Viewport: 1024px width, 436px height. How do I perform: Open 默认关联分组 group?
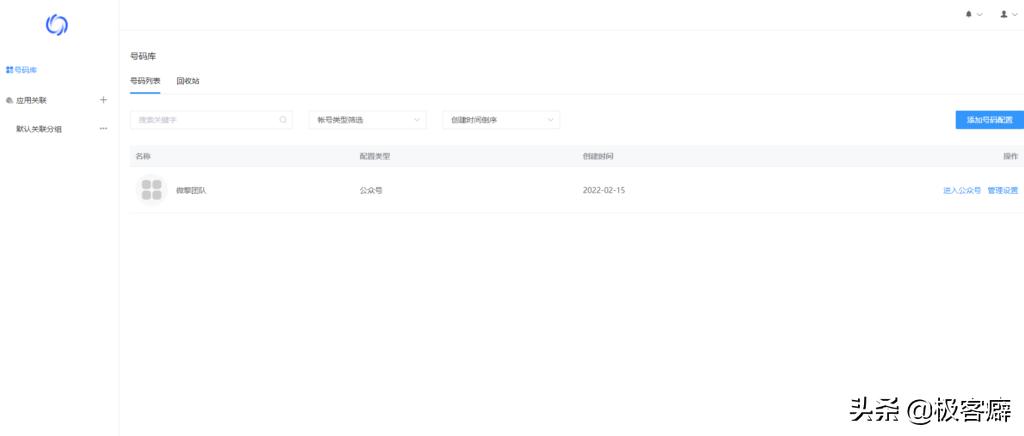point(39,129)
